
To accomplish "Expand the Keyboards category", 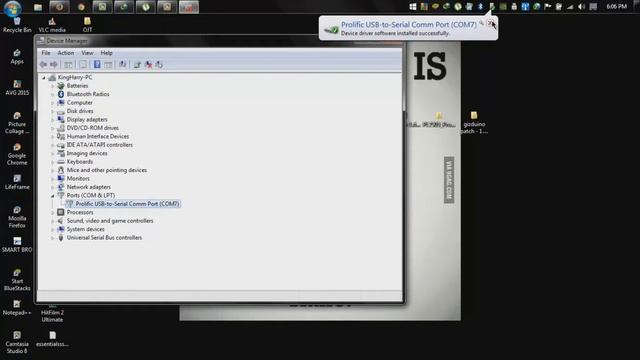I will (52, 162).
